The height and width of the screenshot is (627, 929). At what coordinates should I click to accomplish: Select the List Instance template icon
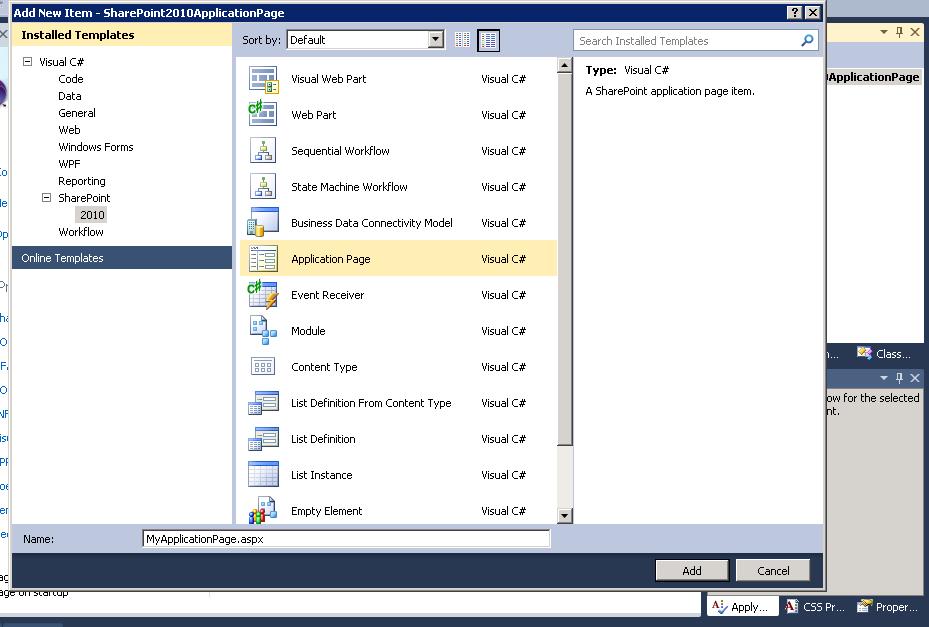pyautogui.click(x=265, y=474)
